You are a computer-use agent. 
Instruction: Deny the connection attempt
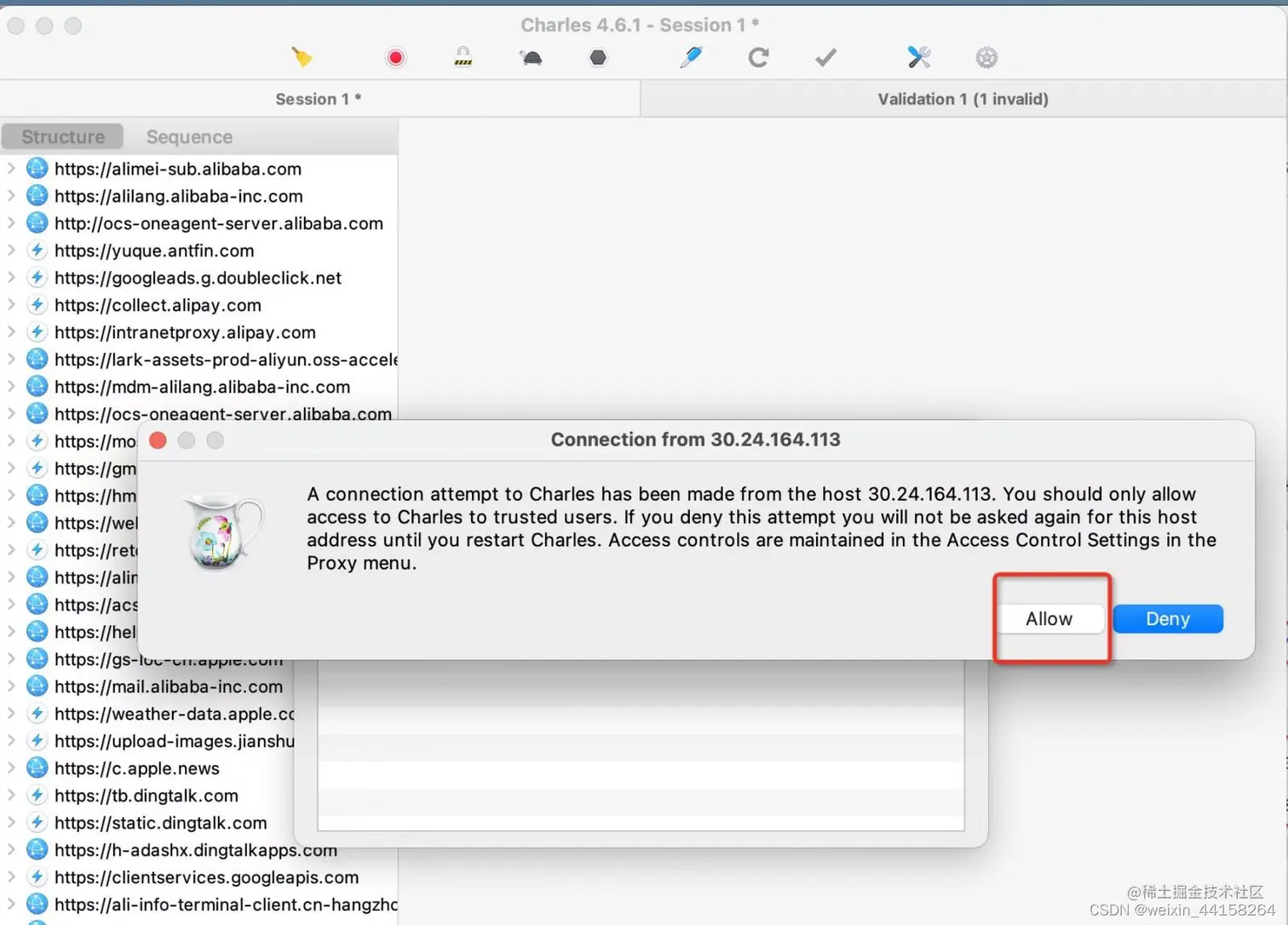(1168, 618)
